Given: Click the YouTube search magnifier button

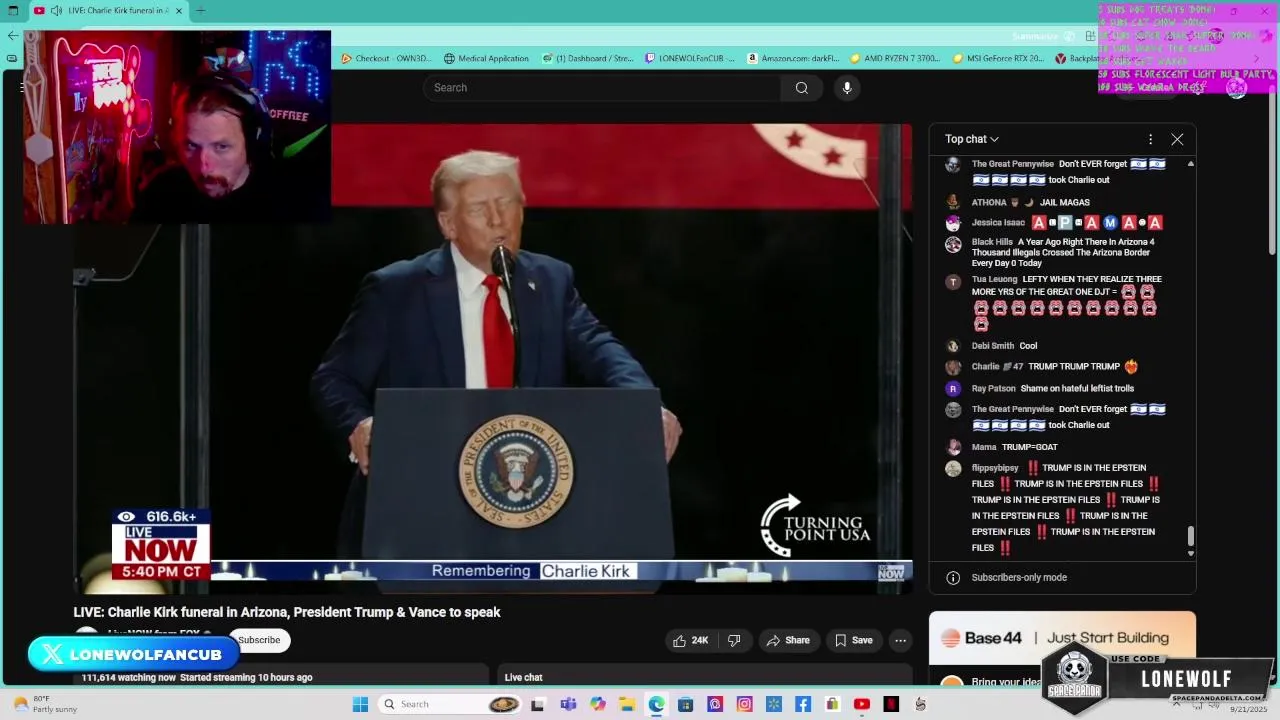Looking at the screenshot, I should pyautogui.click(x=801, y=88).
